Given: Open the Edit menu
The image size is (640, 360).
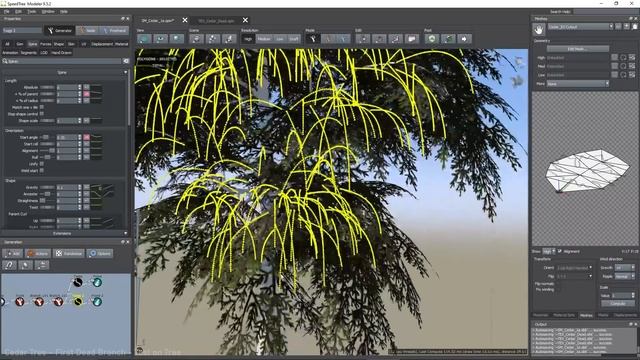Looking at the screenshot, I should point(18,11).
